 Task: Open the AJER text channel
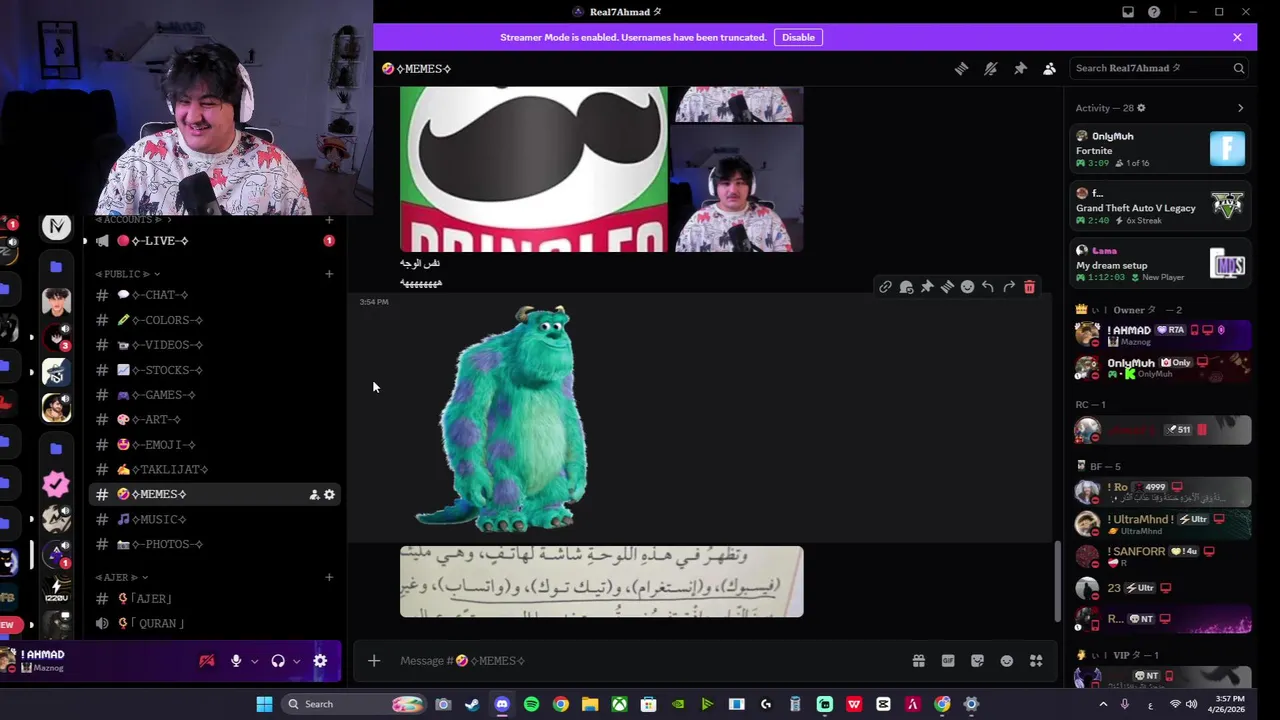(215, 599)
